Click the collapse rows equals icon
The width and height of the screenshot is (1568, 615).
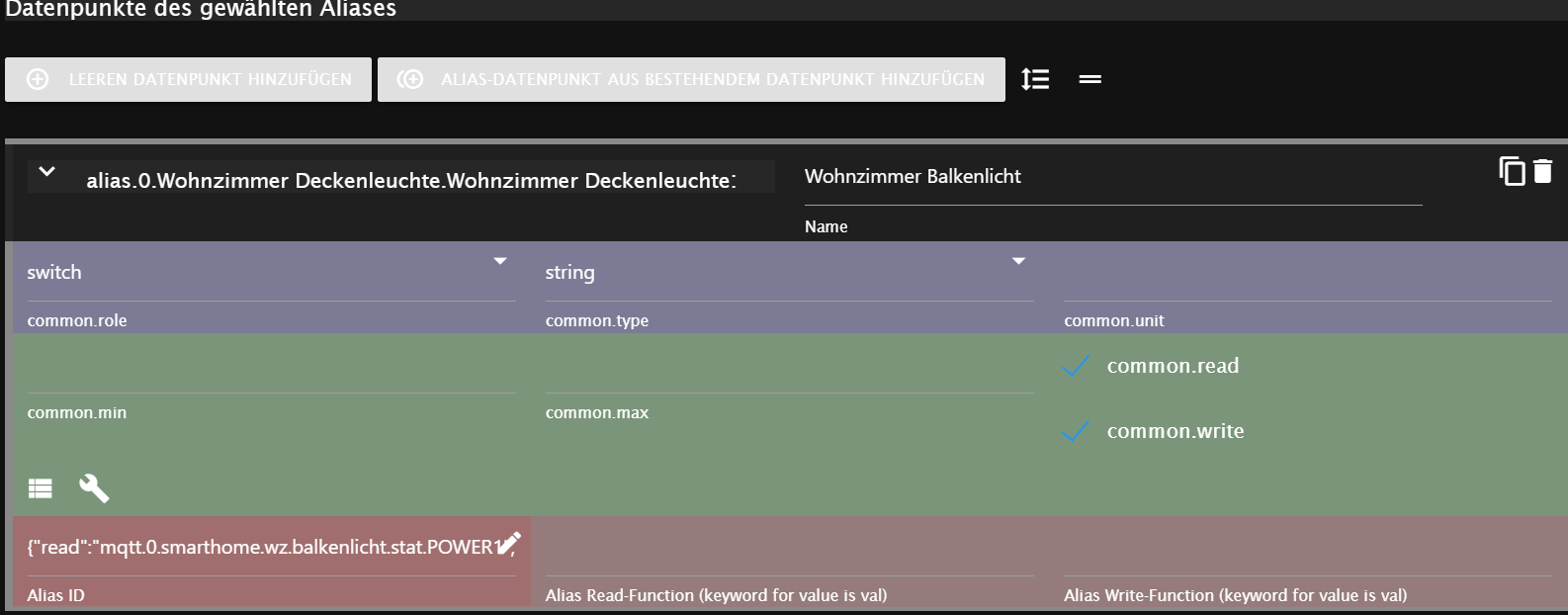tap(1089, 79)
